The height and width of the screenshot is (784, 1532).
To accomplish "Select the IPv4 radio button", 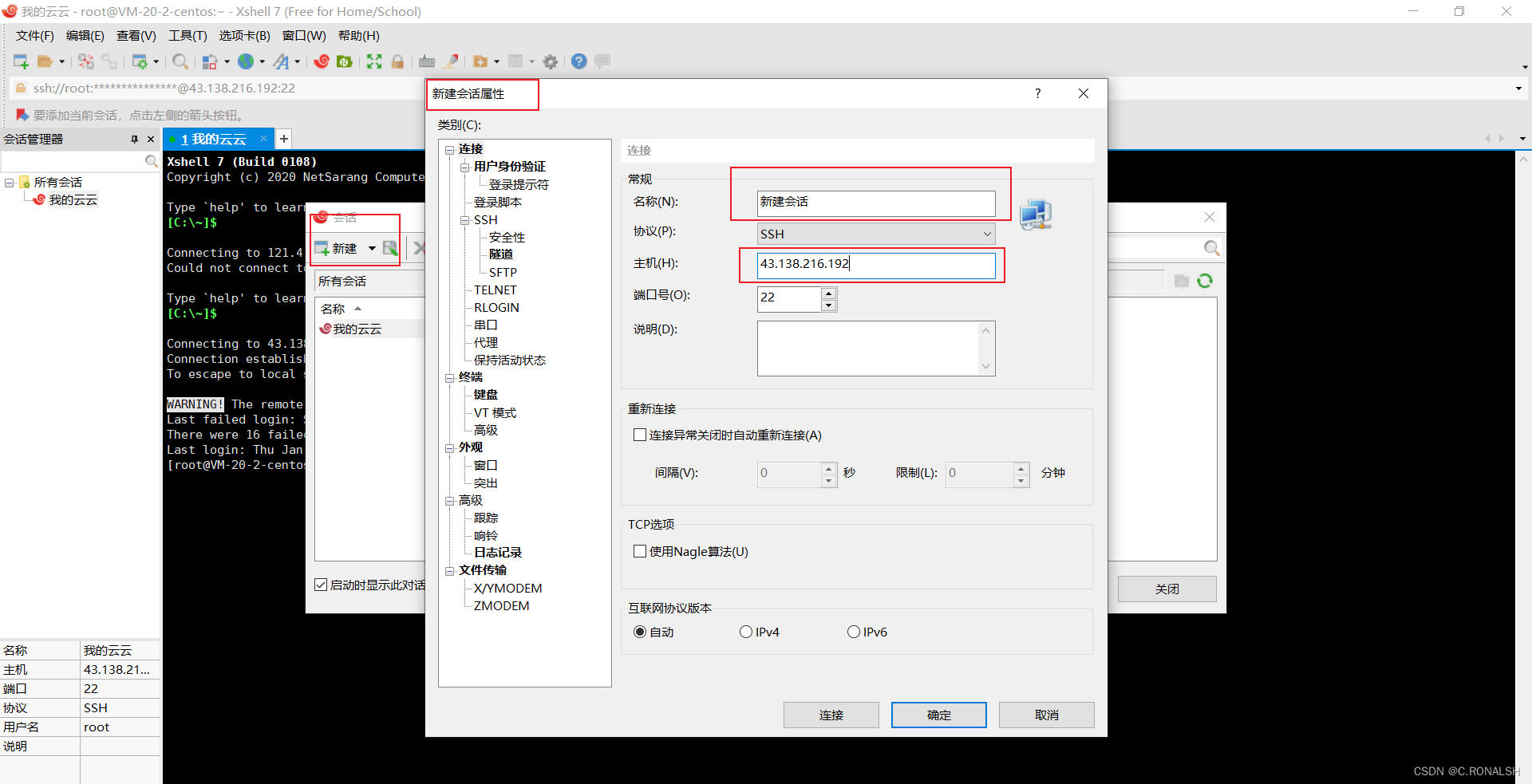I will (745, 632).
